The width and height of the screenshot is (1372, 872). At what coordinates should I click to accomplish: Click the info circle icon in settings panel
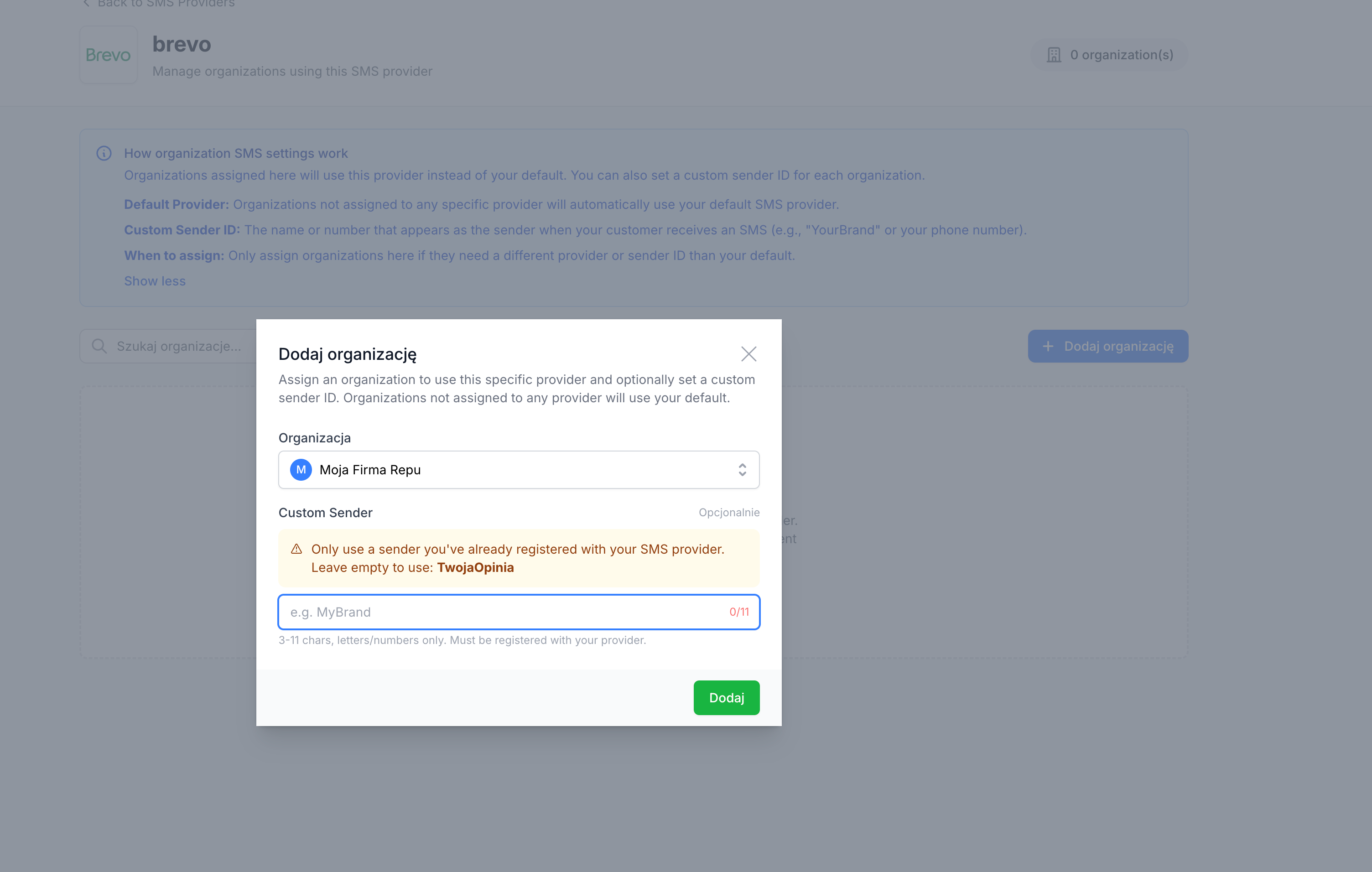tap(104, 153)
